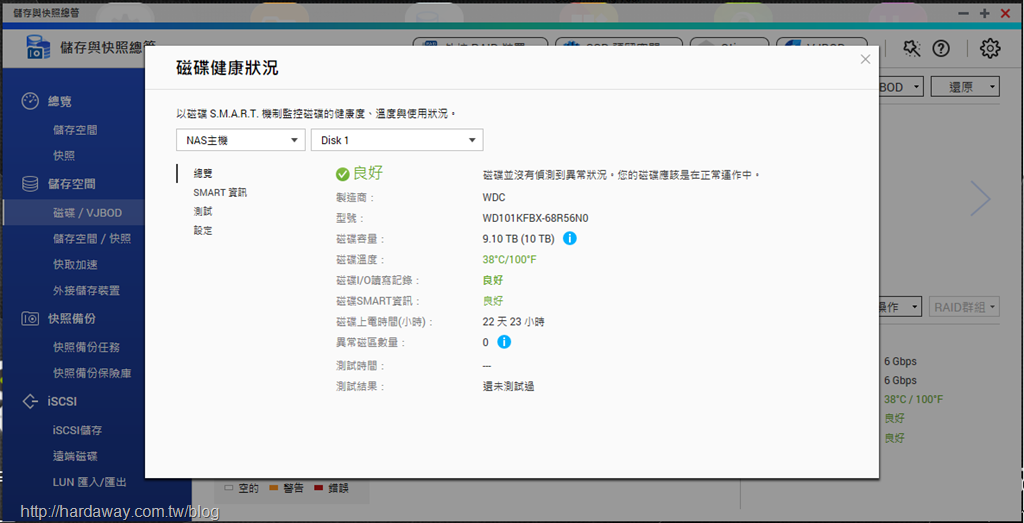Click the 空的 legend color swatch
This screenshot has width=1024, height=523.
[x=229, y=487]
